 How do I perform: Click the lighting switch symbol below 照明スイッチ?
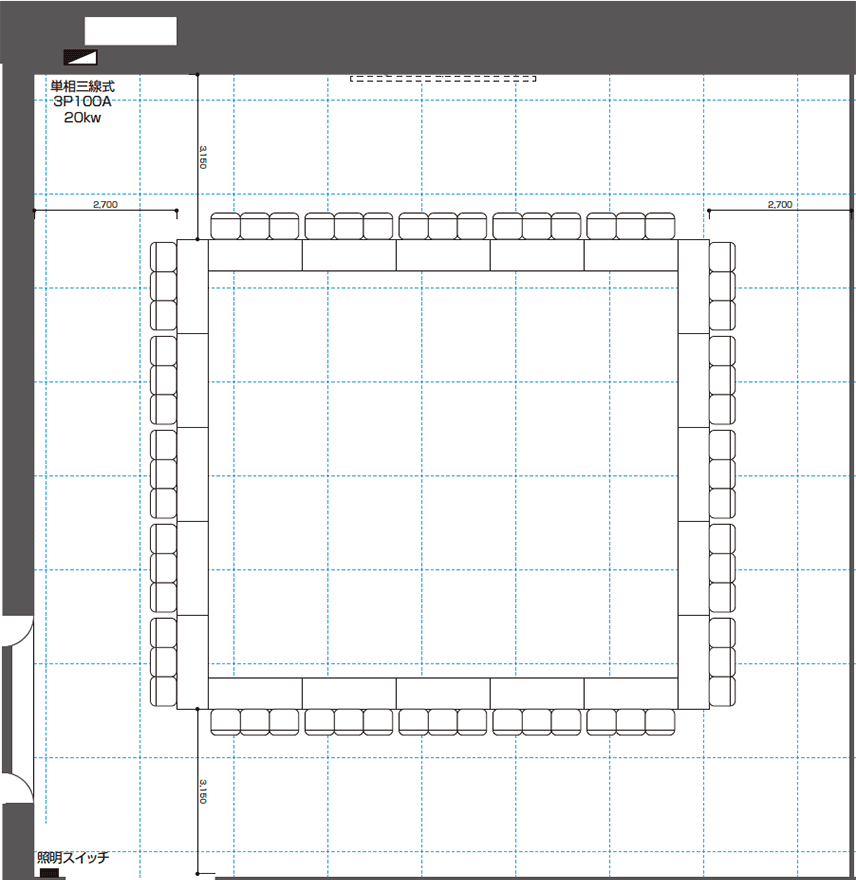[48, 873]
